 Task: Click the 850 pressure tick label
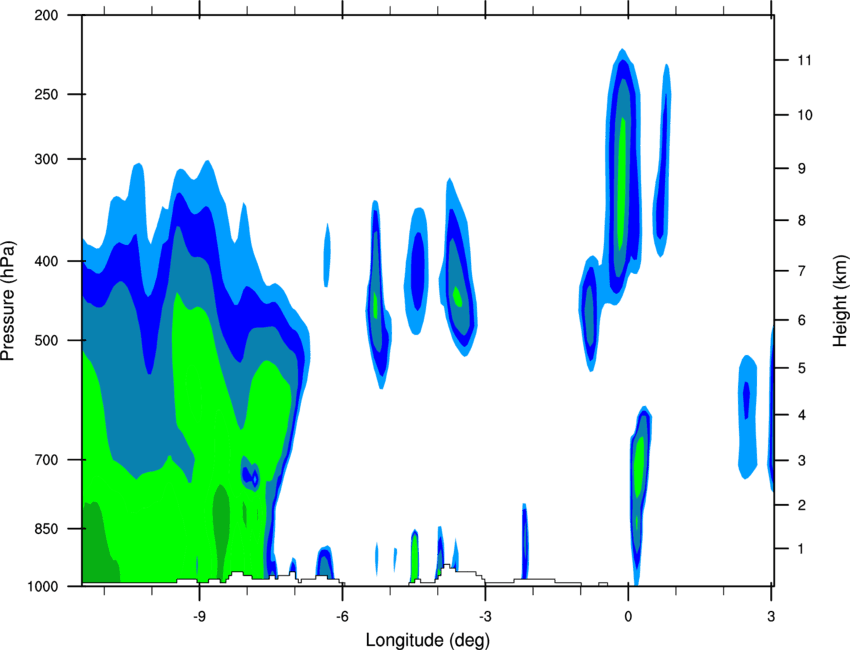[x=46, y=529]
